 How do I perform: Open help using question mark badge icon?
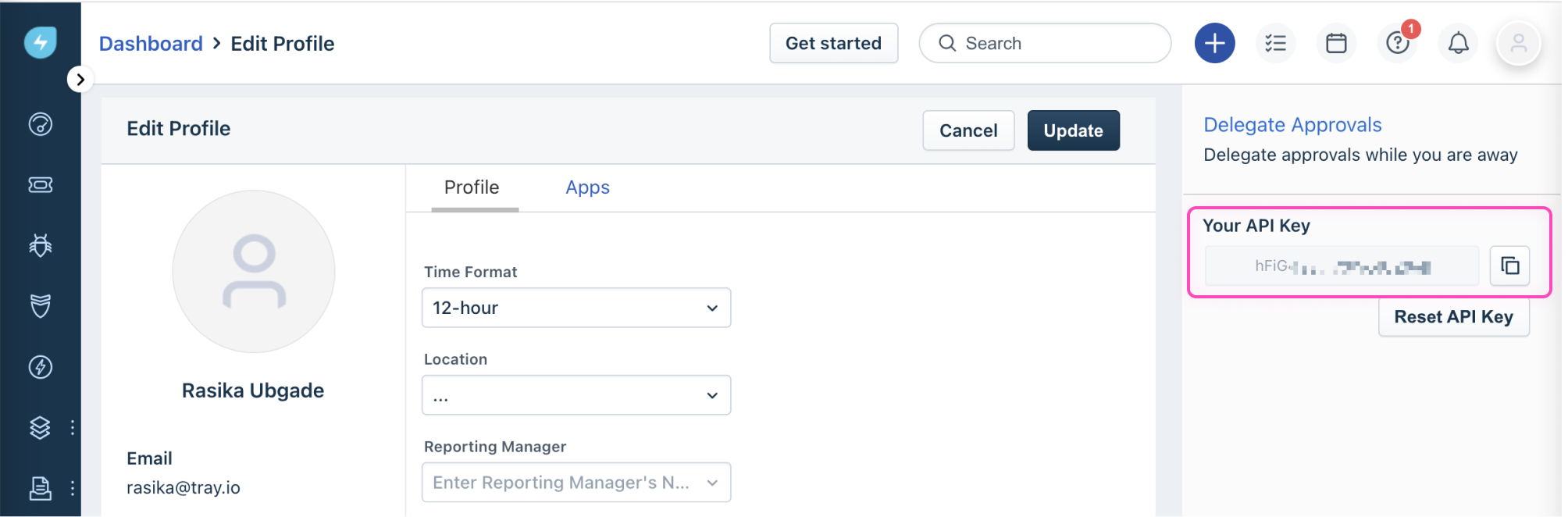tap(1398, 45)
